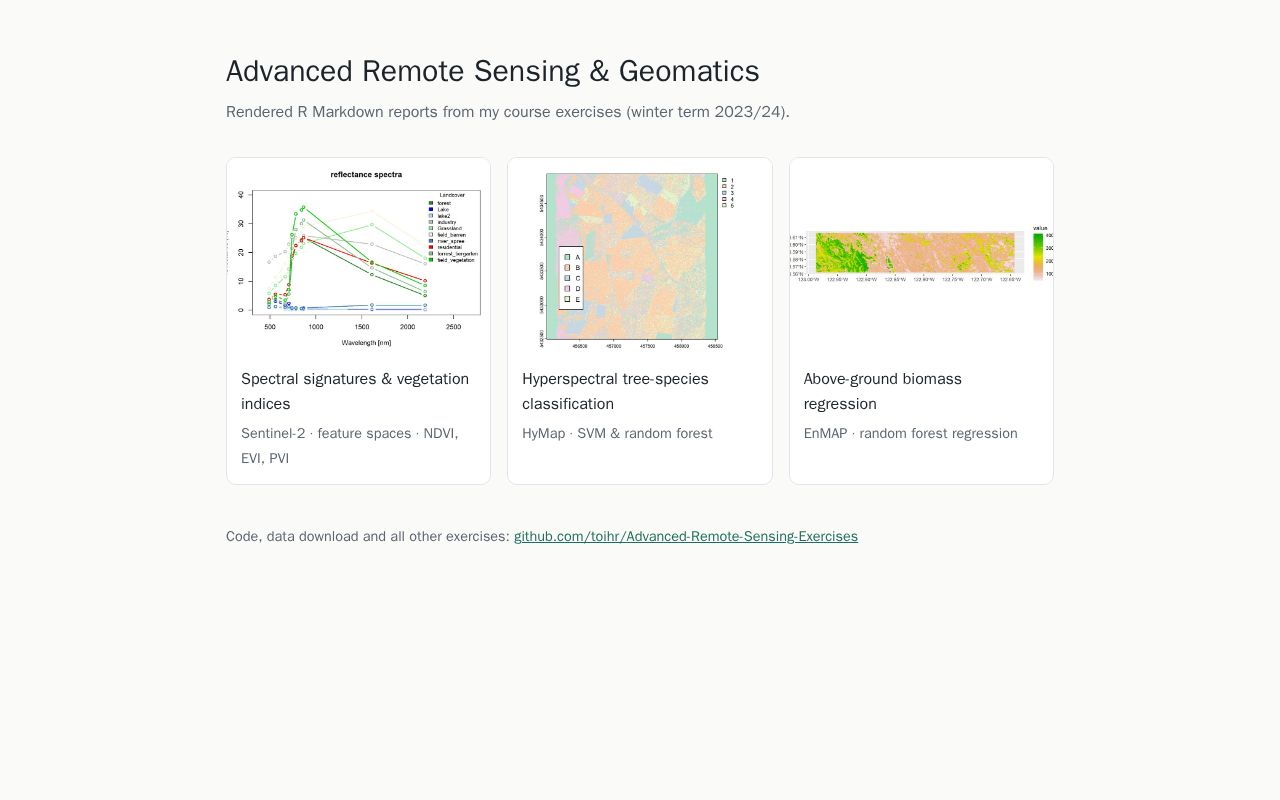Open Spectral signatures & vegetation indices report

(355, 391)
